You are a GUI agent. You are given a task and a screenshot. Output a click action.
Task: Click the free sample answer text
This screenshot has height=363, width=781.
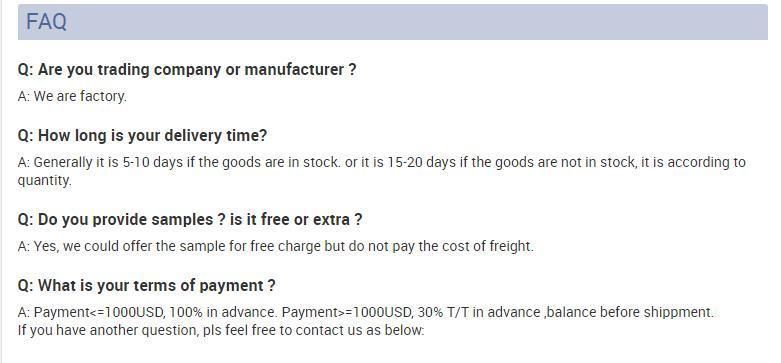275,246
